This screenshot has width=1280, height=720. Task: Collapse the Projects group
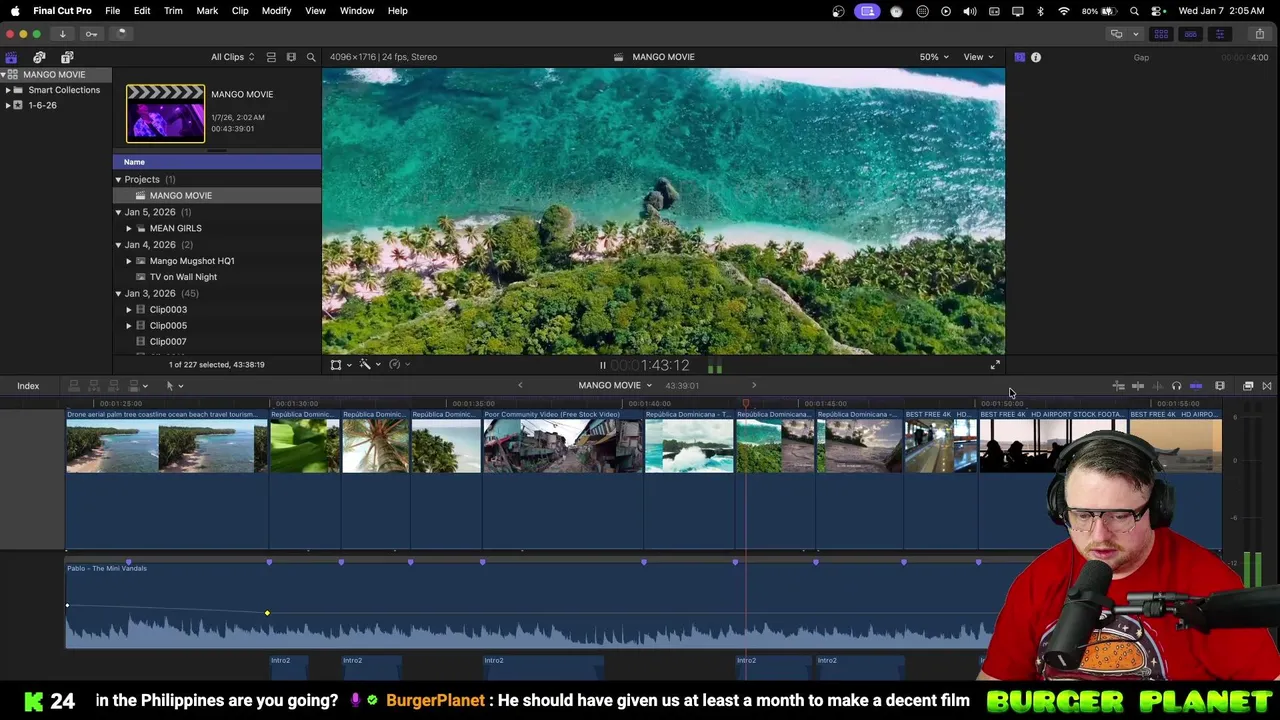[118, 179]
